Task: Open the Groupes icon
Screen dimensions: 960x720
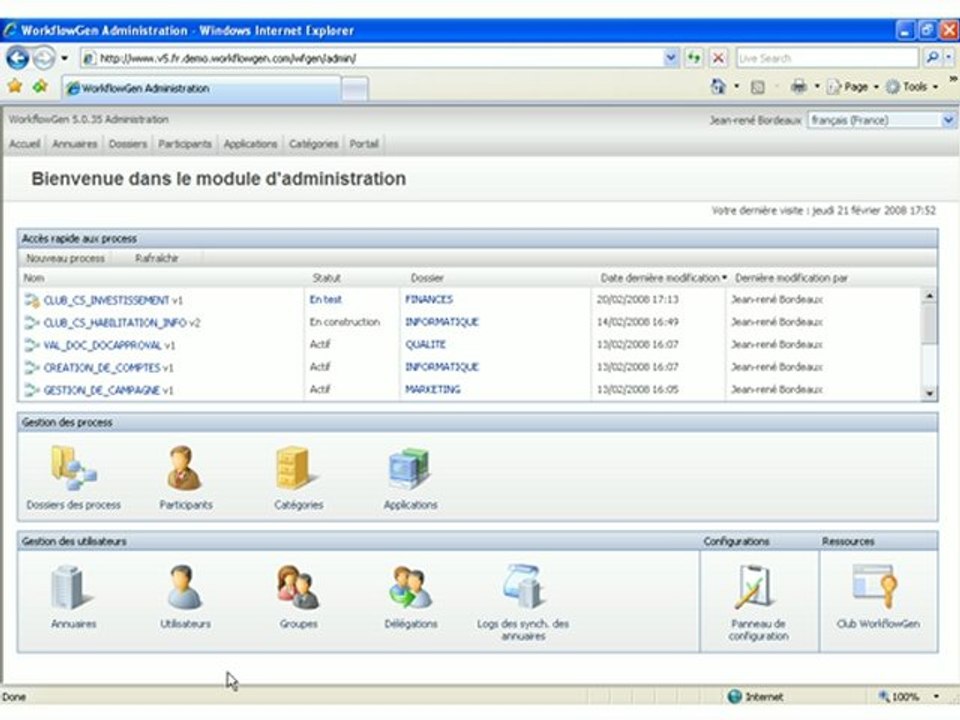Action: (298, 588)
